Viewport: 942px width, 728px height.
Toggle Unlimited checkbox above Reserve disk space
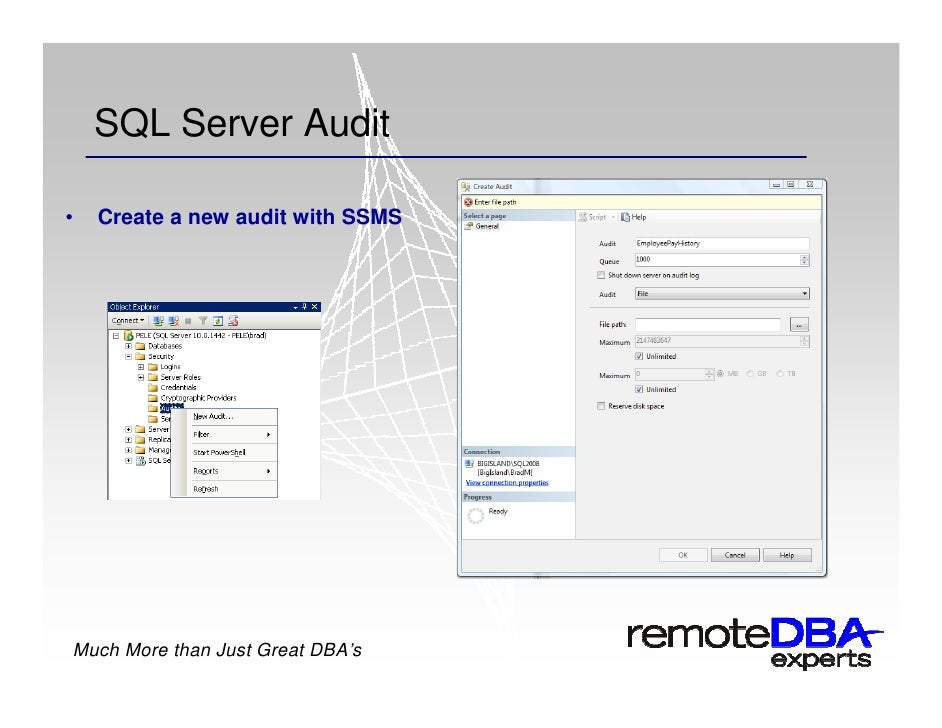[639, 389]
